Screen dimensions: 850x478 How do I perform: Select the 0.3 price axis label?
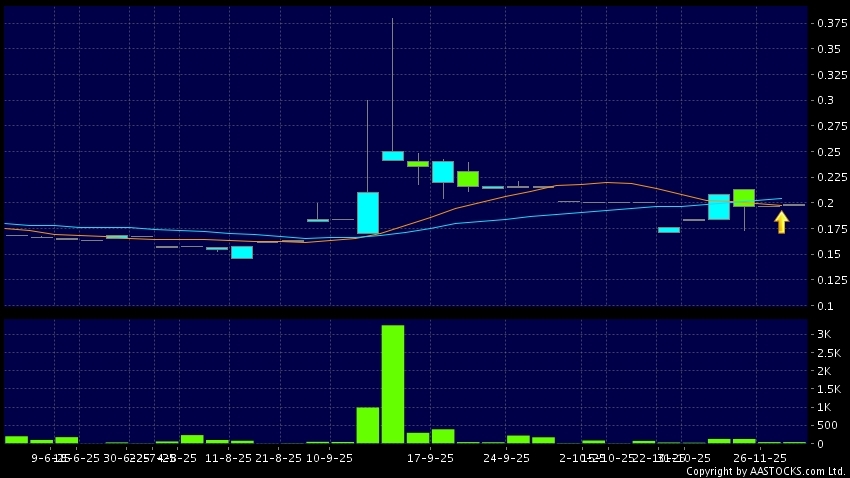[x=825, y=100]
